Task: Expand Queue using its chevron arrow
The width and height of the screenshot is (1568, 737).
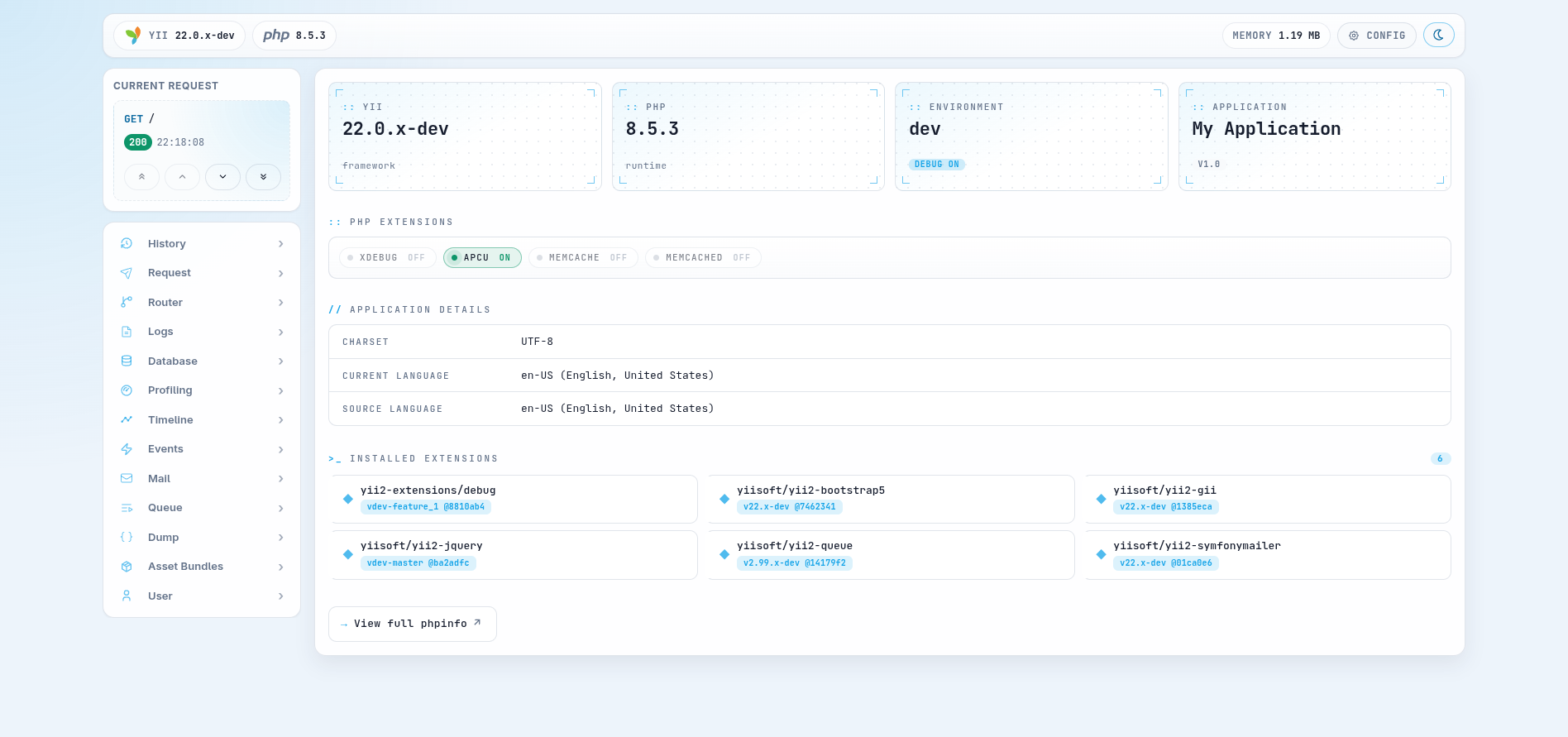Action: tap(281, 509)
